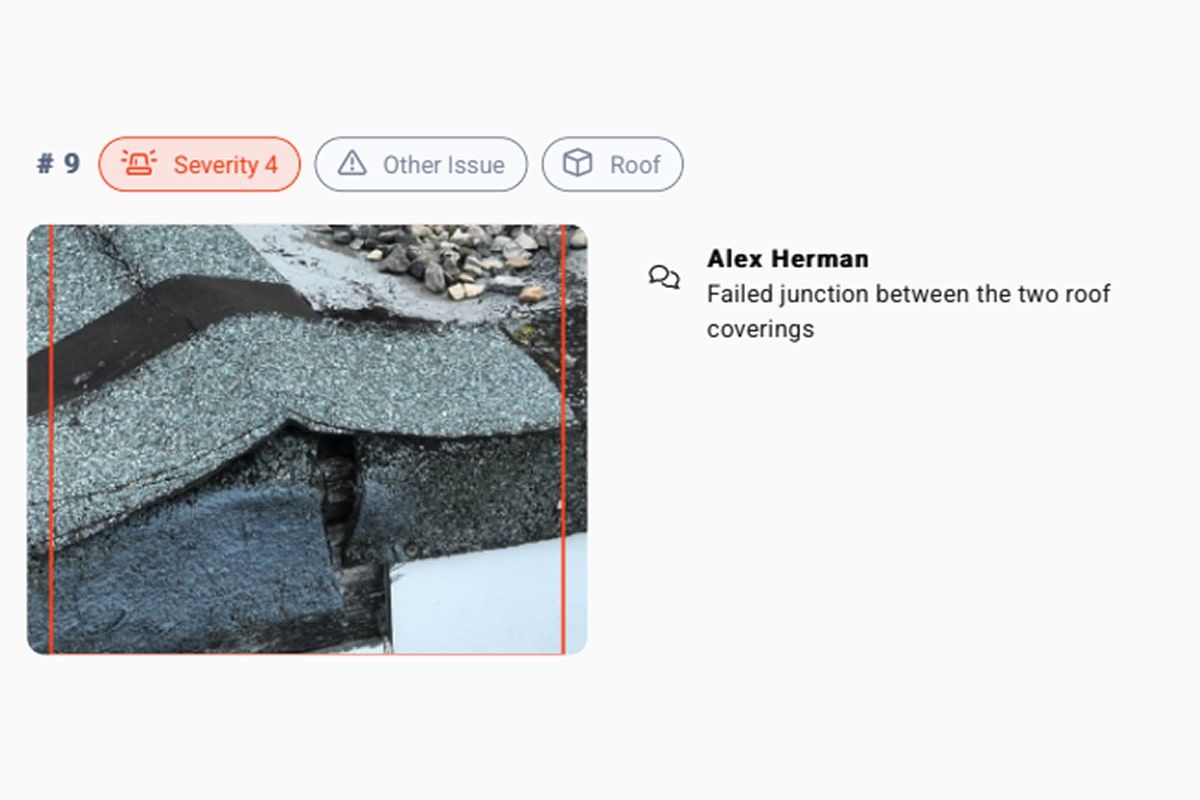The image size is (1200, 800).
Task: Click the word Roof in the tag
Action: [x=635, y=165]
